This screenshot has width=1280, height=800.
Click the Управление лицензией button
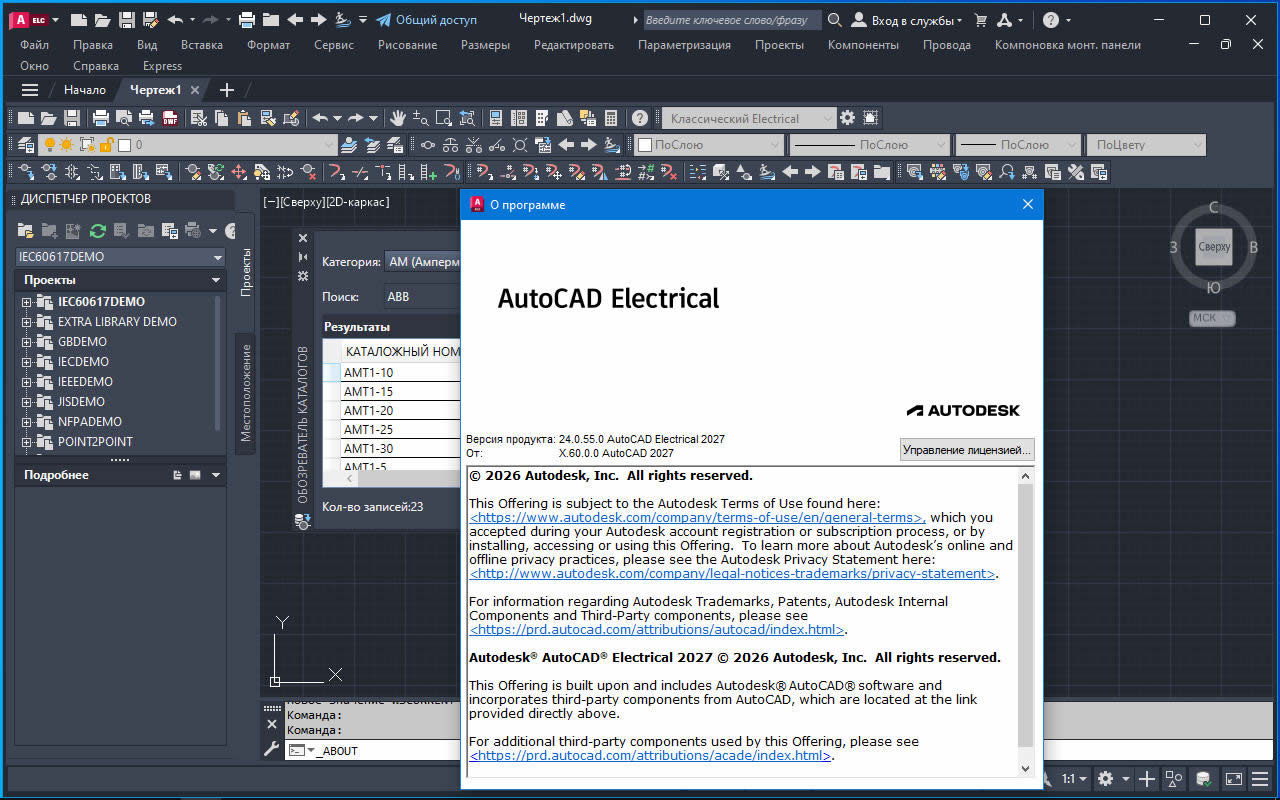coord(966,450)
